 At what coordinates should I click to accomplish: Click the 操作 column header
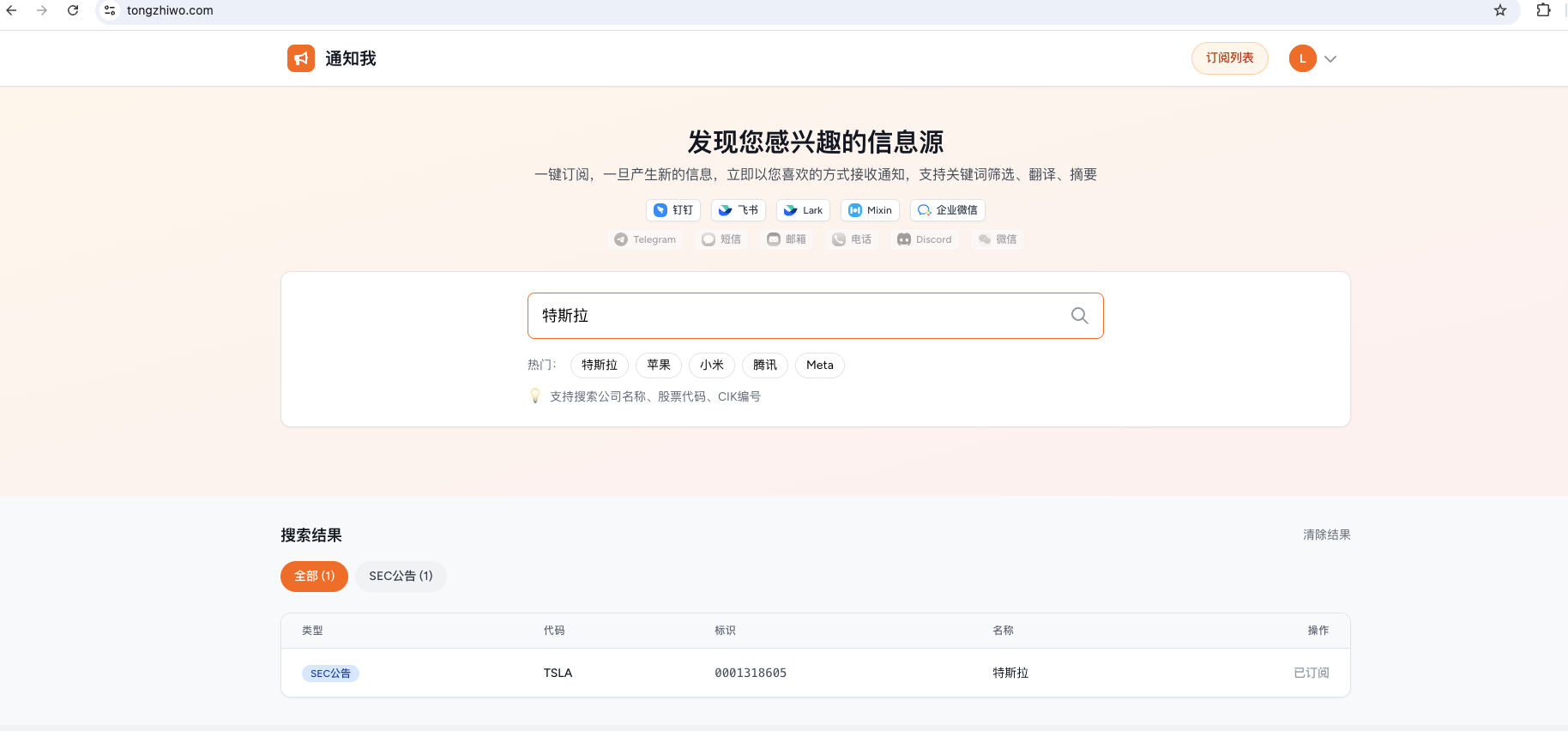(1318, 631)
